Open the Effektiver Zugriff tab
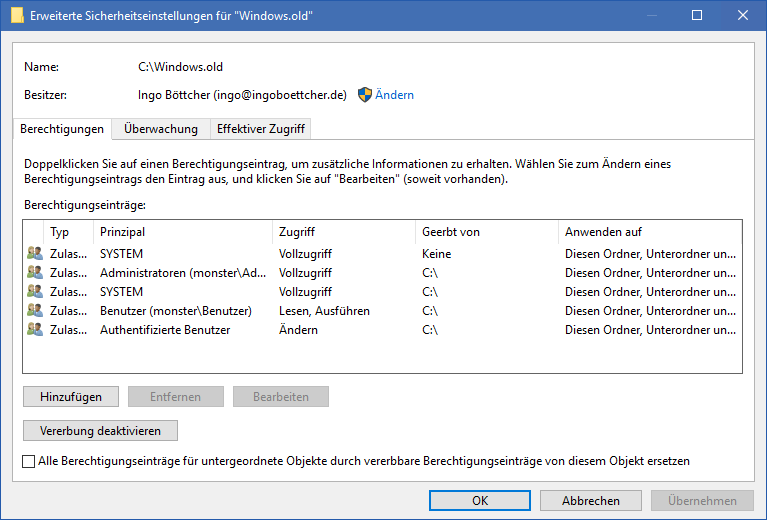767x520 pixels. 261,129
